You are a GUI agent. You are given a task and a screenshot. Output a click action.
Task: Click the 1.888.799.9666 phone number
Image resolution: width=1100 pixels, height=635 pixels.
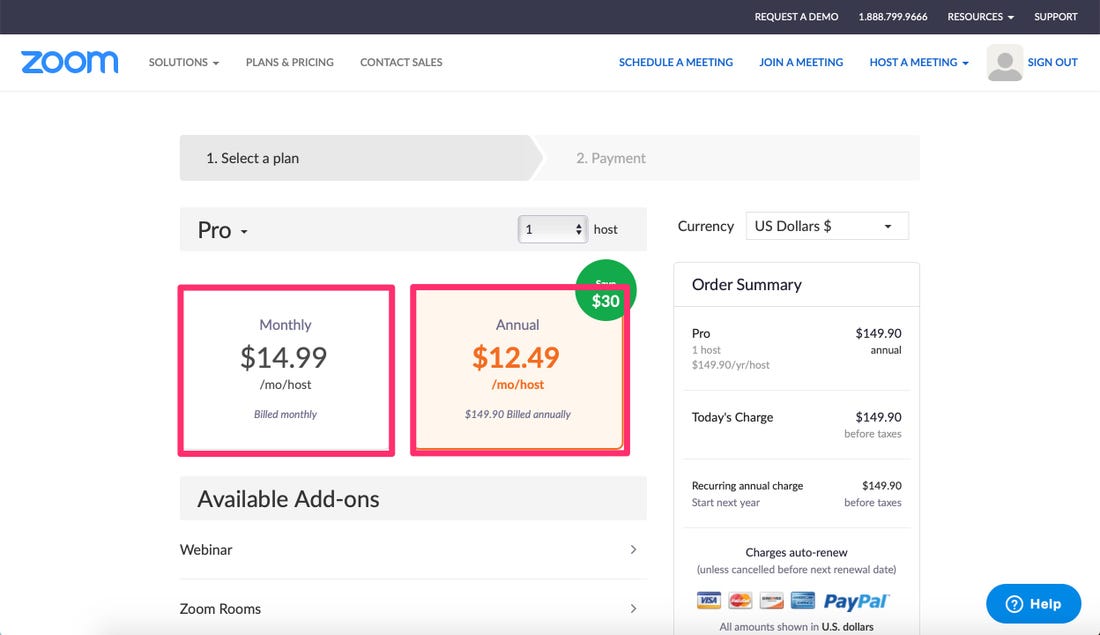pos(893,17)
